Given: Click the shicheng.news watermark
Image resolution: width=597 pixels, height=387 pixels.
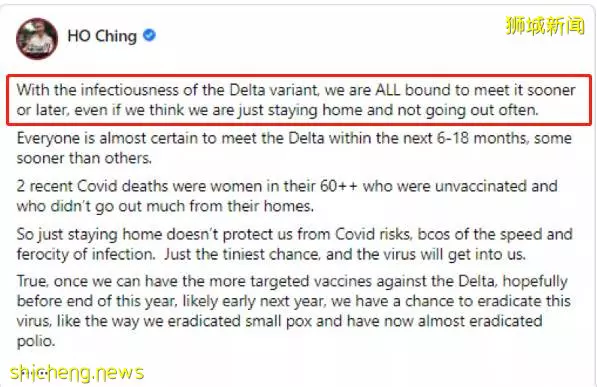Looking at the screenshot, I should click(x=77, y=373).
